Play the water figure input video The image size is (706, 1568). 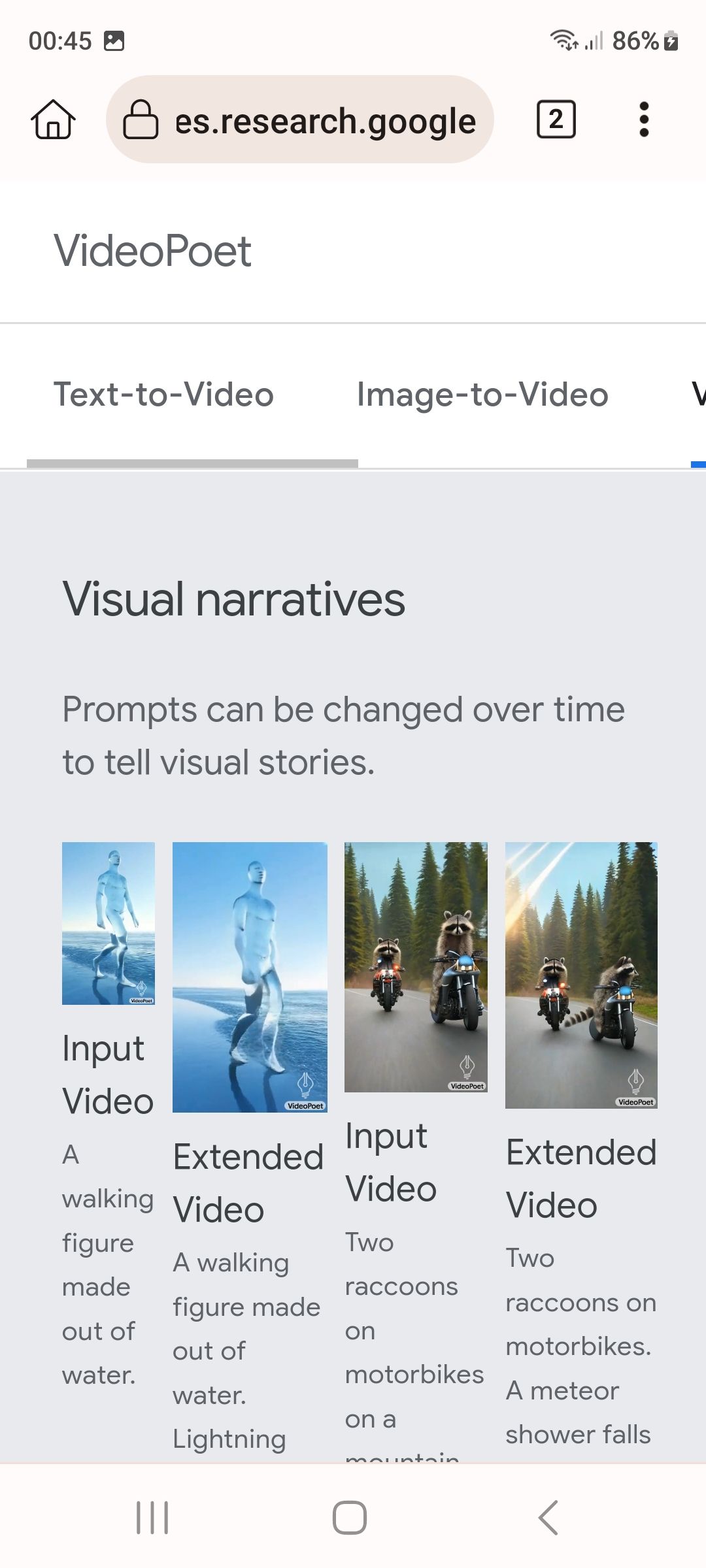tap(109, 923)
